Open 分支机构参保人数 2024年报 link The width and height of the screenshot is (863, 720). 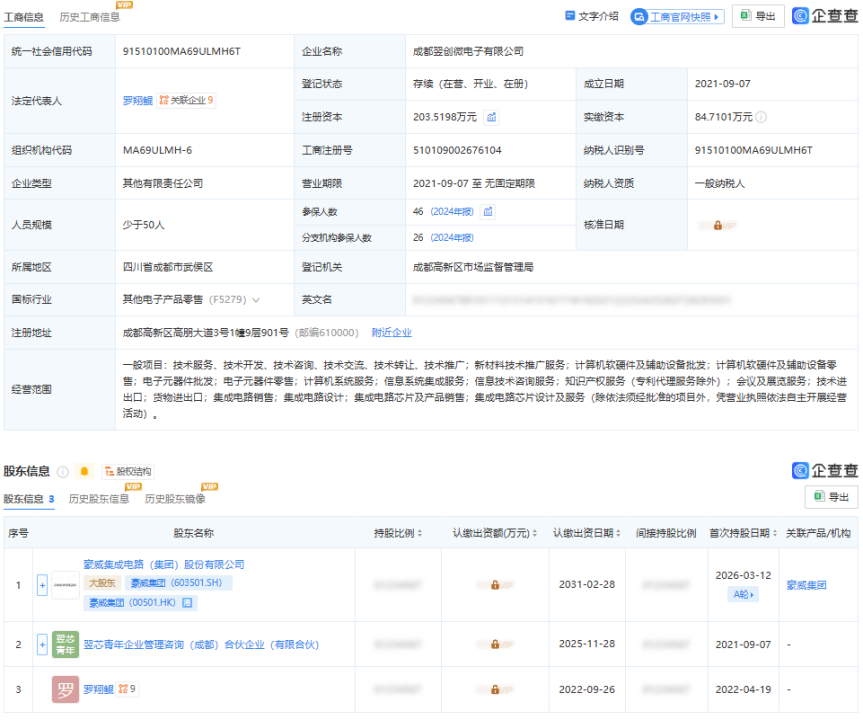pyautogui.click(x=452, y=238)
